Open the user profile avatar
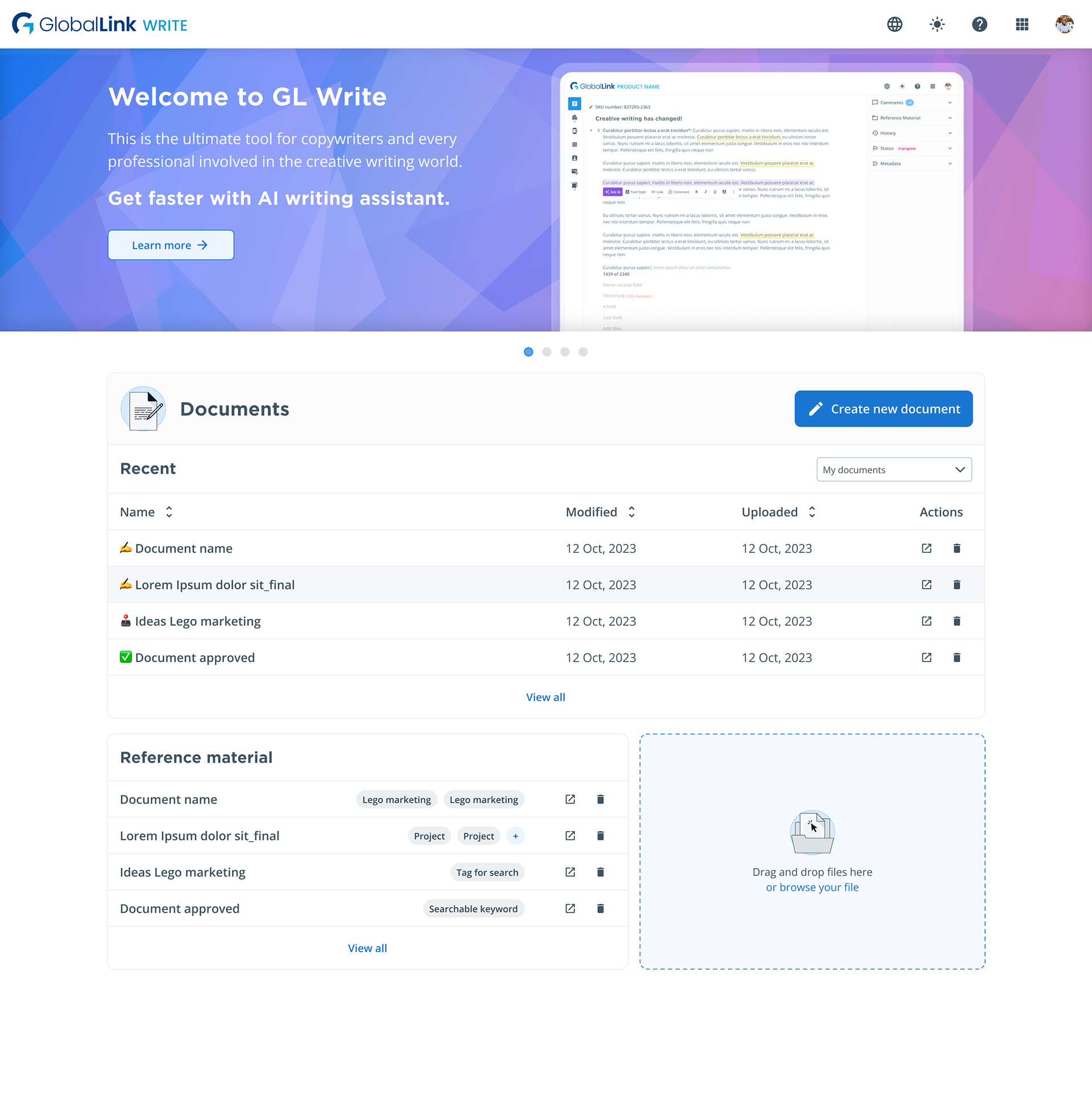Image resolution: width=1092 pixels, height=1095 pixels. [x=1064, y=24]
